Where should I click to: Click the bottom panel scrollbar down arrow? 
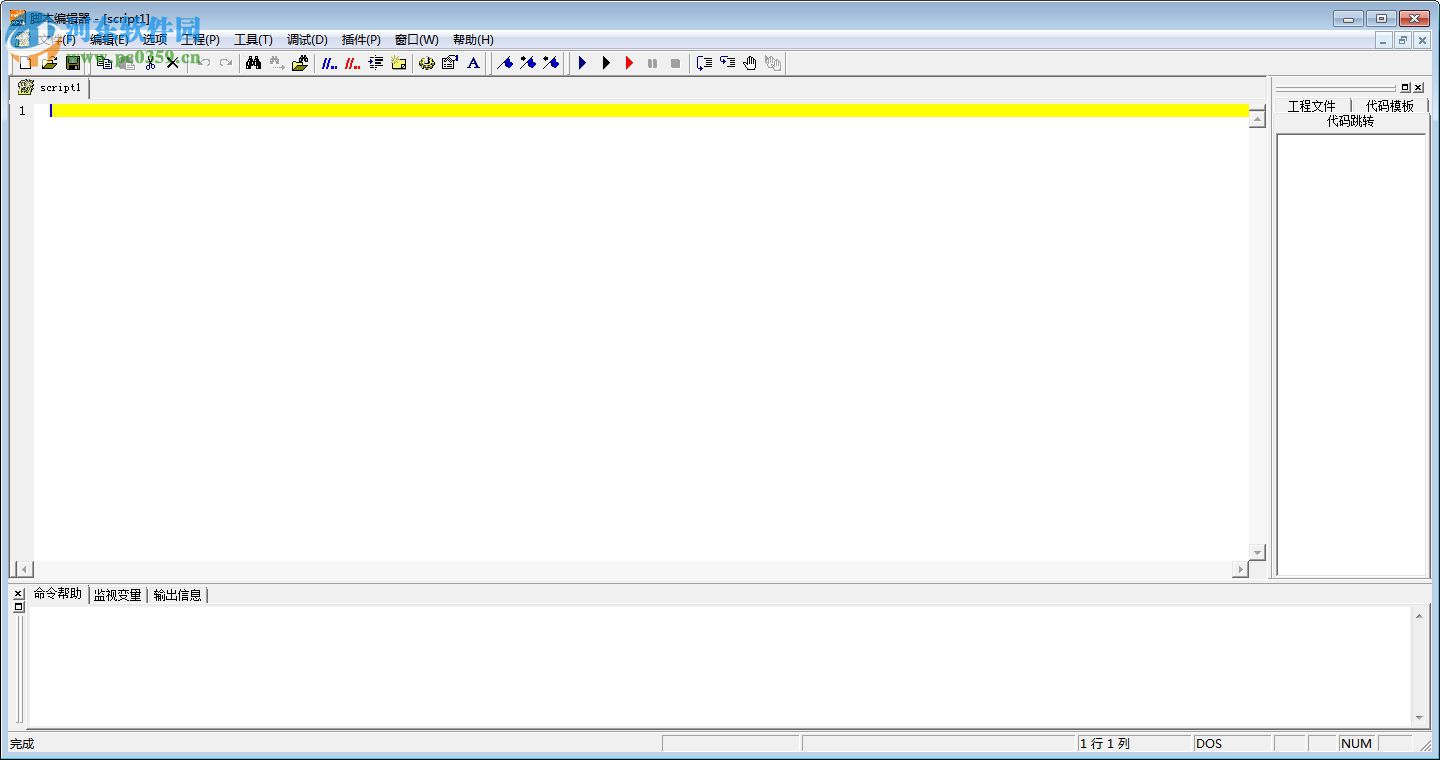coord(1419,717)
